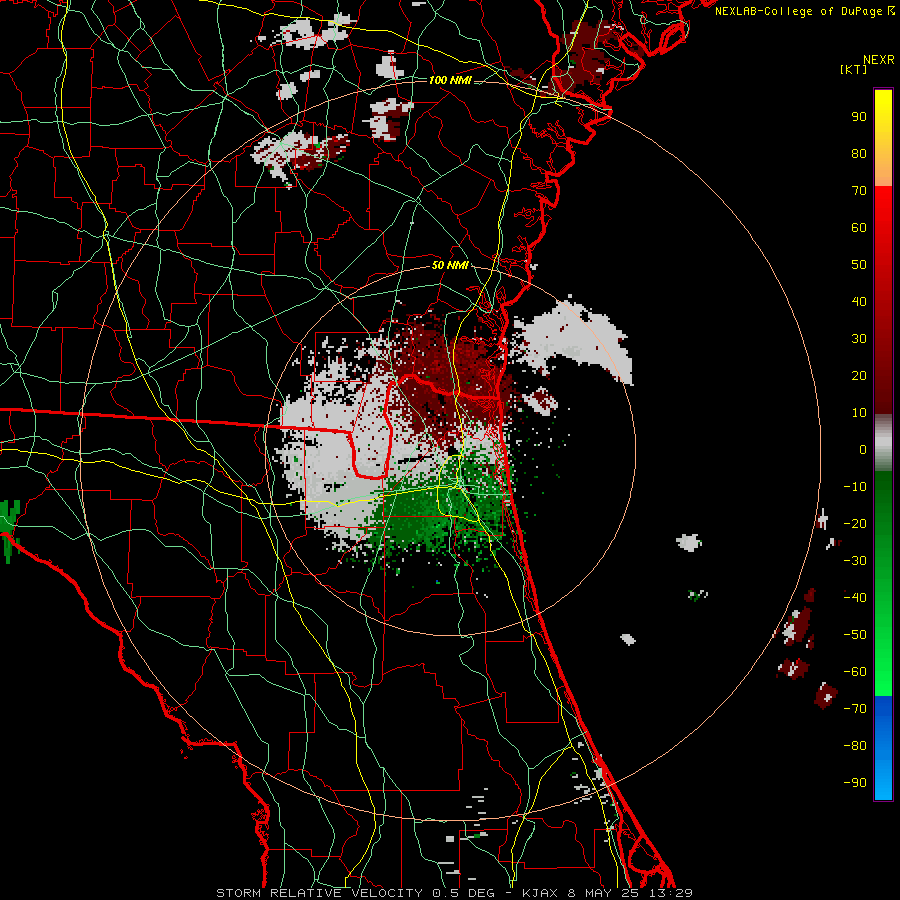The width and height of the screenshot is (900, 900).
Task: Select the -20 value on velocity scale
Action: pos(855,523)
